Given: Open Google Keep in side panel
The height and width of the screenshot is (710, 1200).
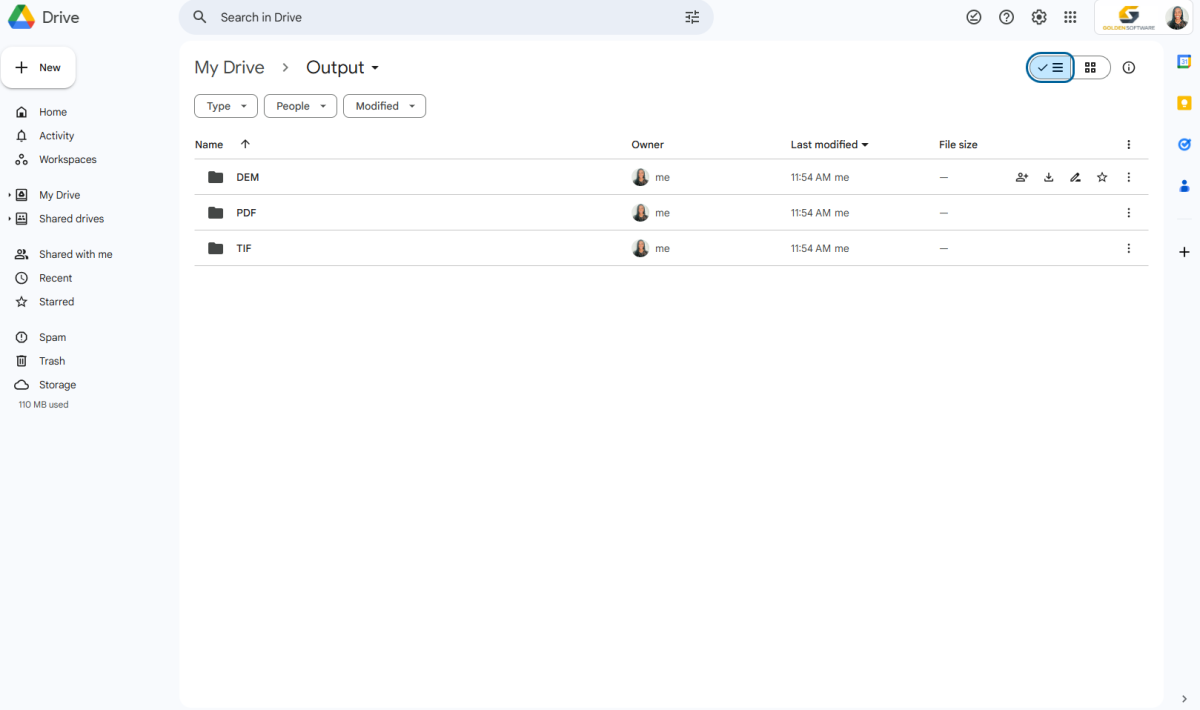Looking at the screenshot, I should 1184,103.
